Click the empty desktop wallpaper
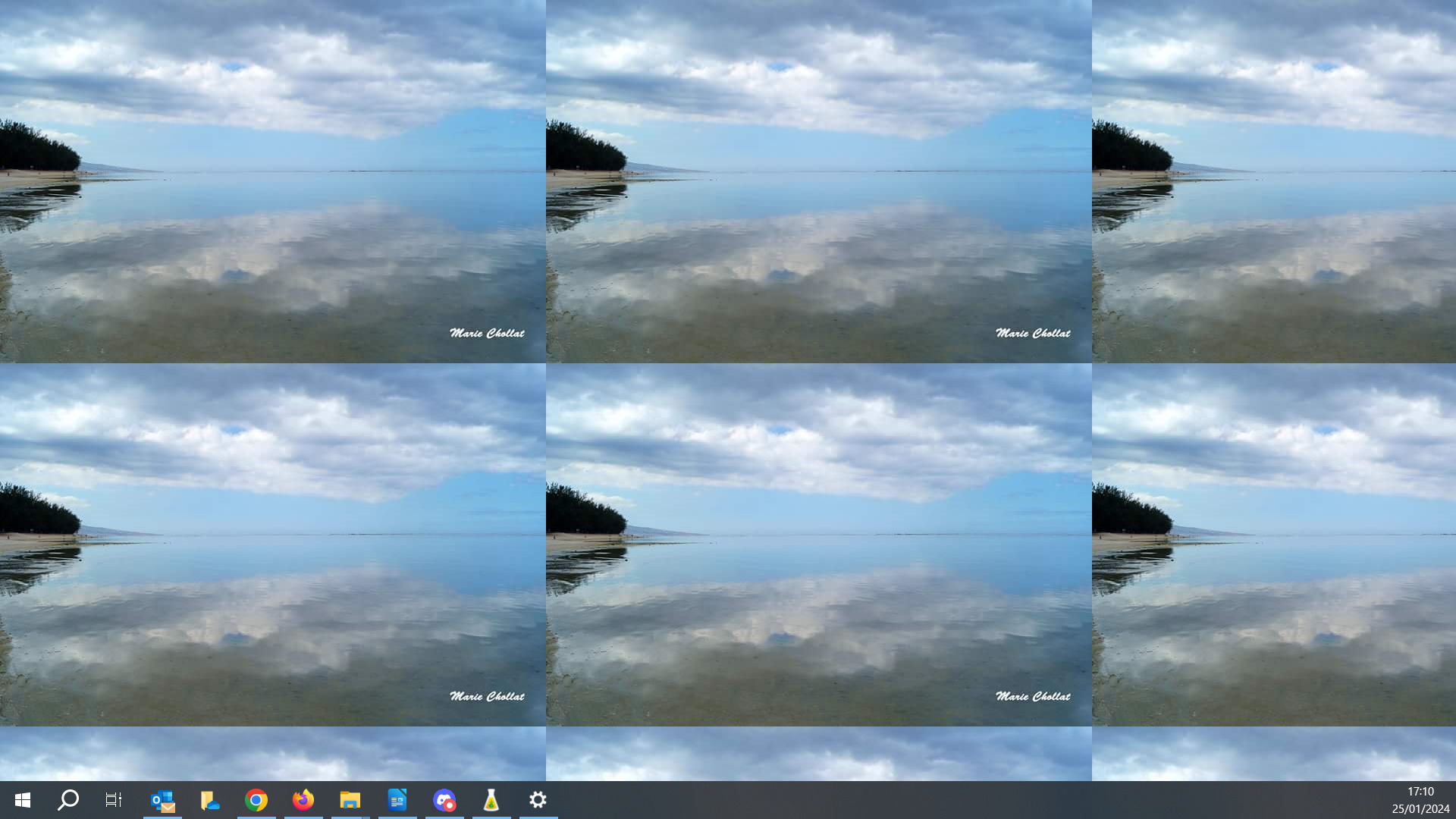1456x819 pixels. click(819, 455)
